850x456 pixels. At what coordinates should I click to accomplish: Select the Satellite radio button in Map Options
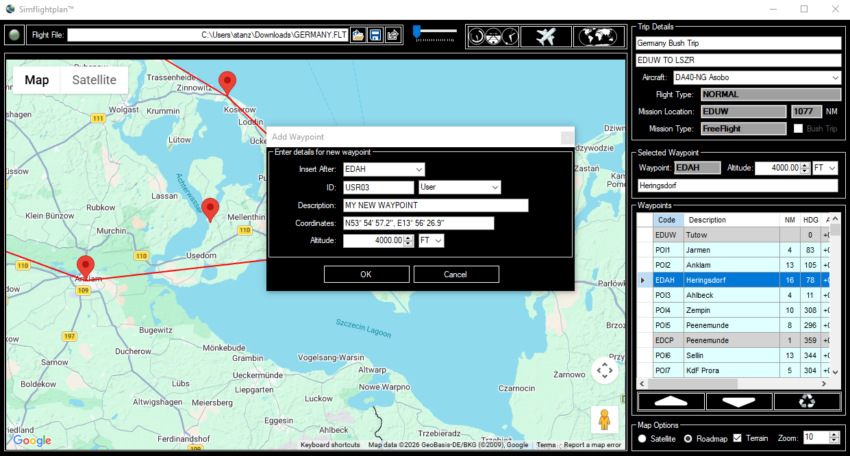(642, 438)
